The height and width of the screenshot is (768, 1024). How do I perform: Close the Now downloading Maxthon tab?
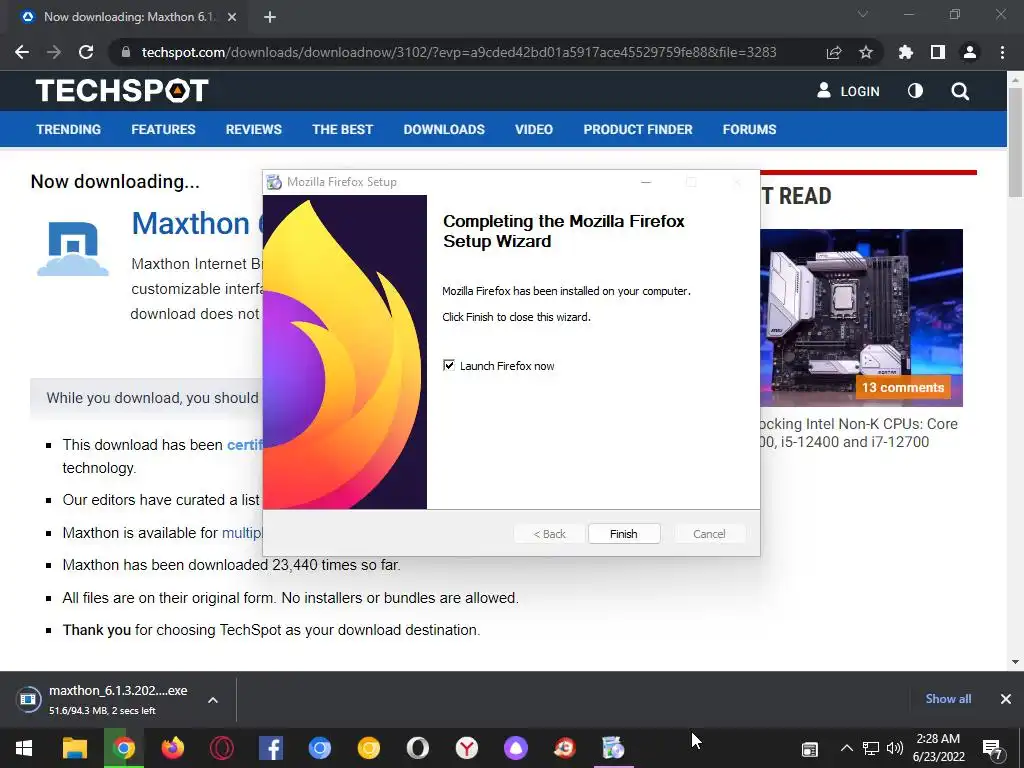[x=232, y=17]
